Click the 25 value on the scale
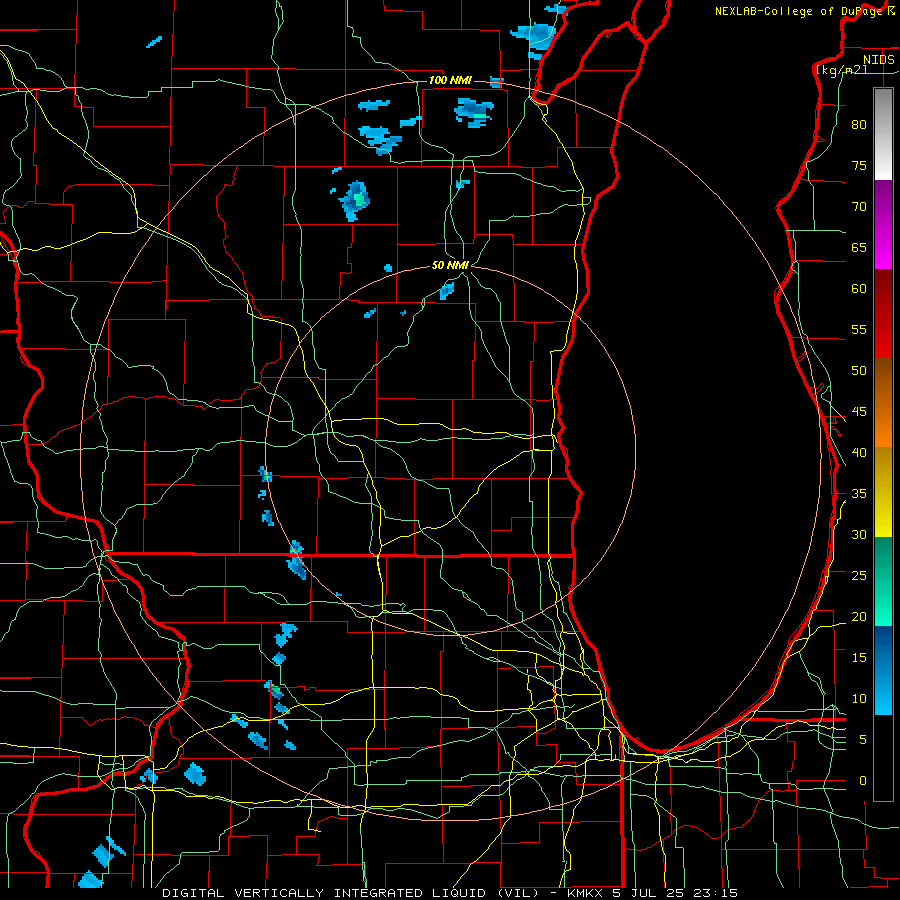Image resolution: width=900 pixels, height=900 pixels. 859,576
